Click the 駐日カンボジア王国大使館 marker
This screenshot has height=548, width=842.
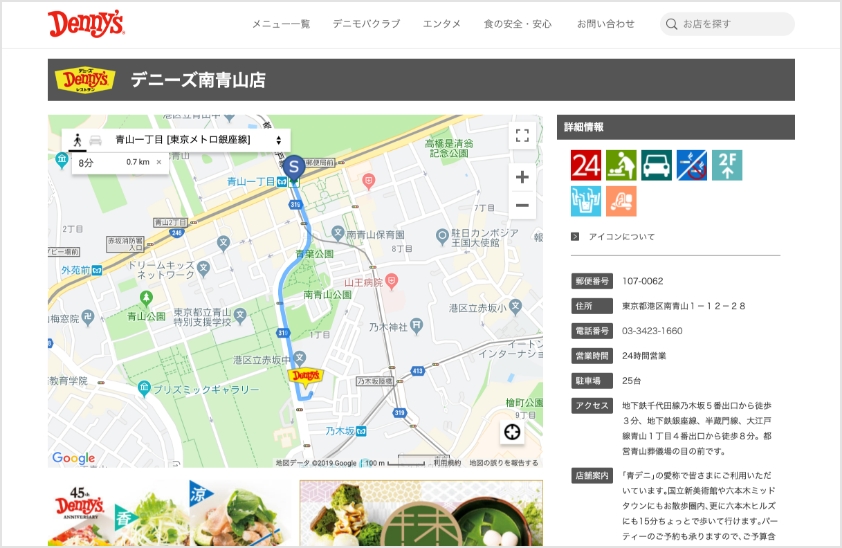coord(442,236)
